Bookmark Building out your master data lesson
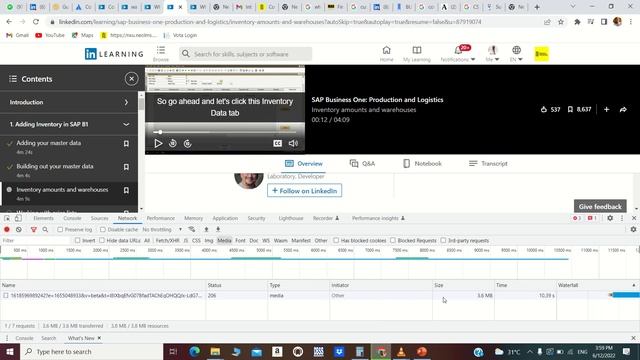640x360 pixels. 126,167
